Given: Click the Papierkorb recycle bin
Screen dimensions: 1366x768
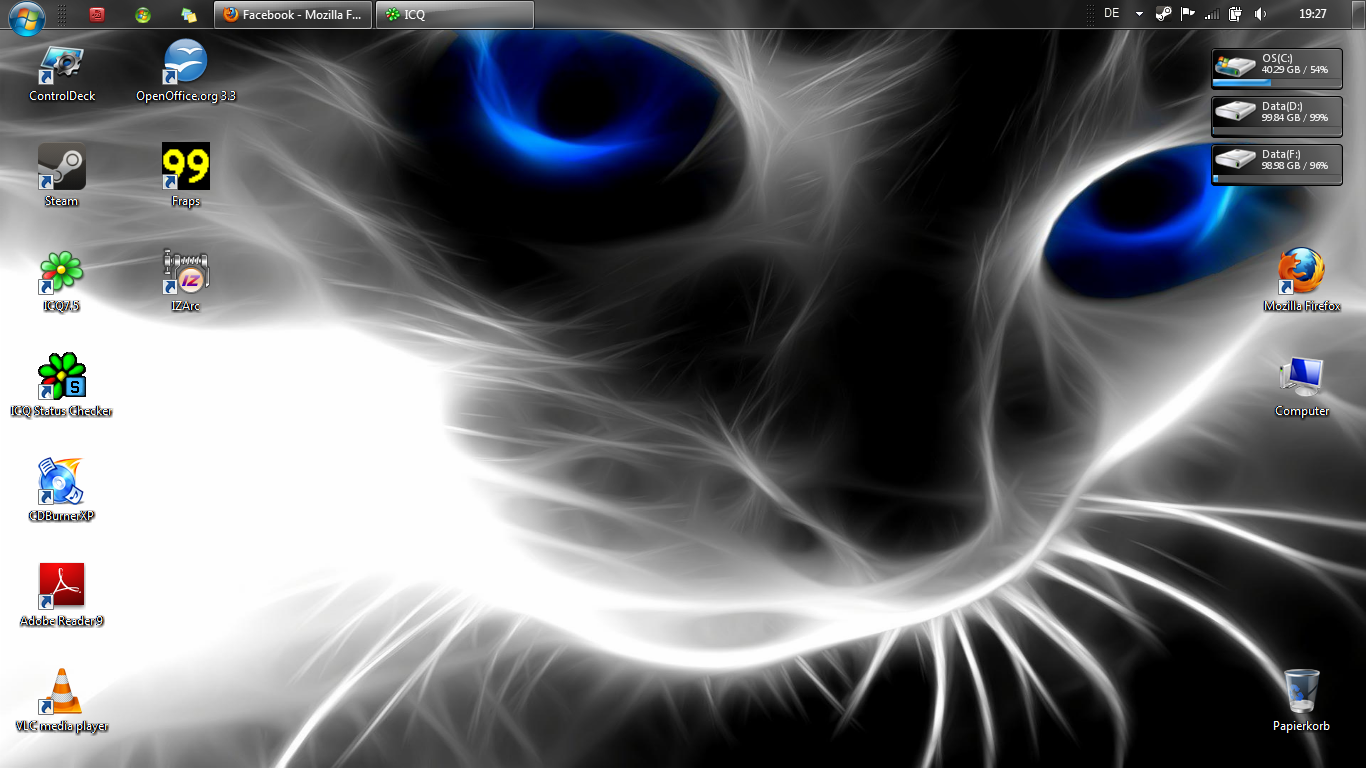Looking at the screenshot, I should point(1301,692).
